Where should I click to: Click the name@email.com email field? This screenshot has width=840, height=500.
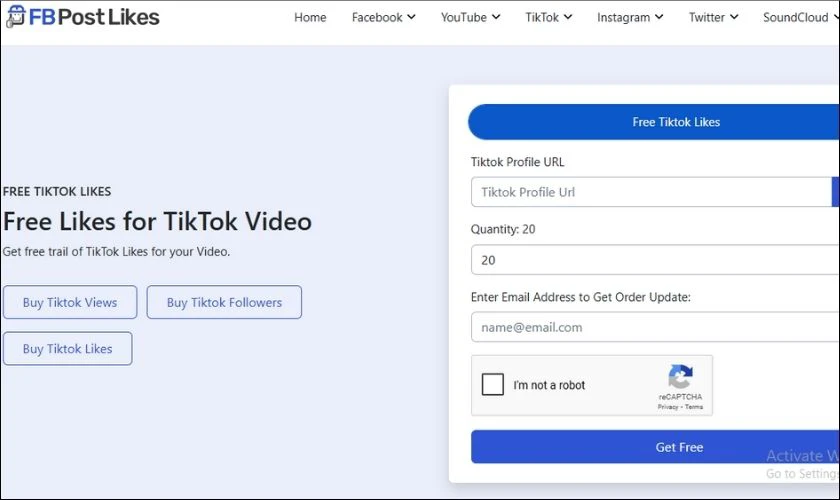point(655,327)
